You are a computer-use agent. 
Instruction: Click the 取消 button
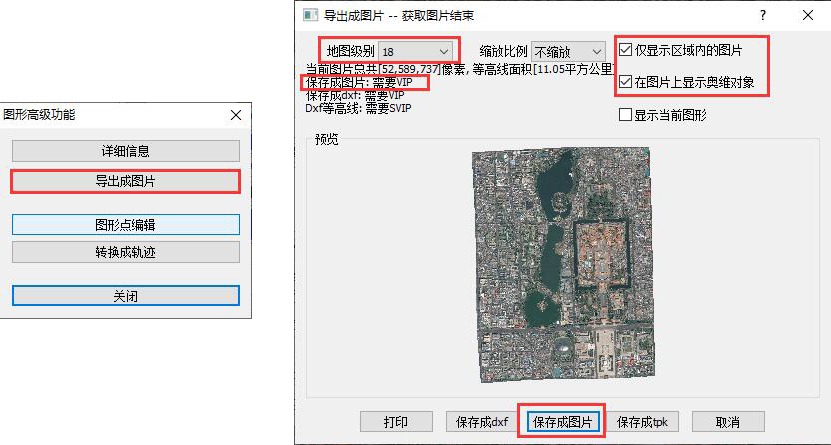click(x=728, y=422)
